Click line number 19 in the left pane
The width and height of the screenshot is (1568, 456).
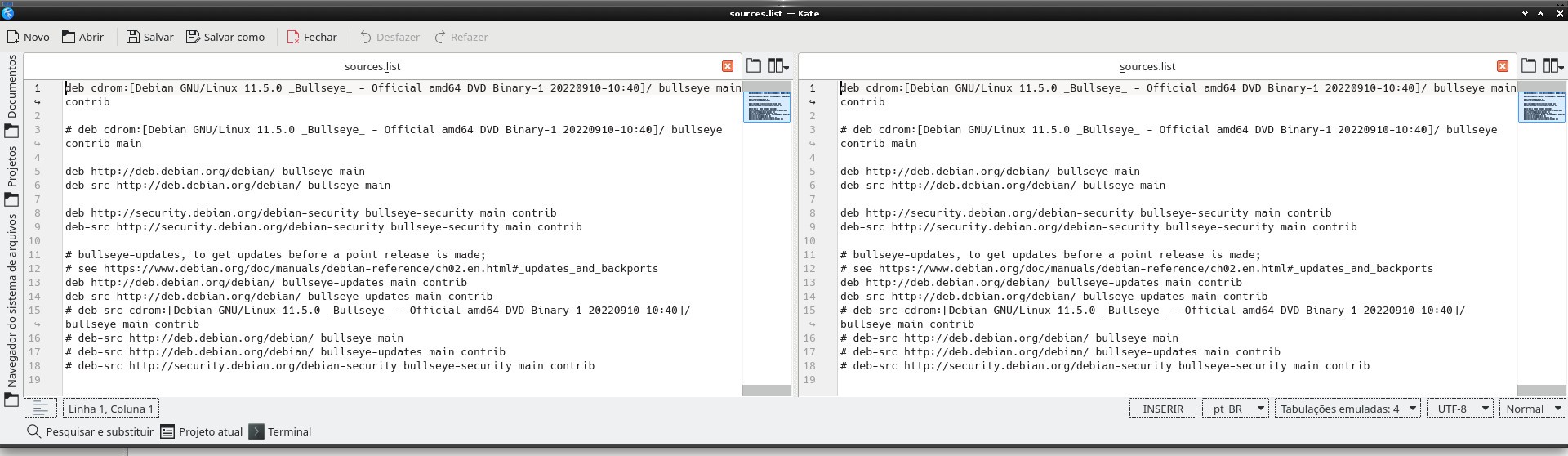34,379
